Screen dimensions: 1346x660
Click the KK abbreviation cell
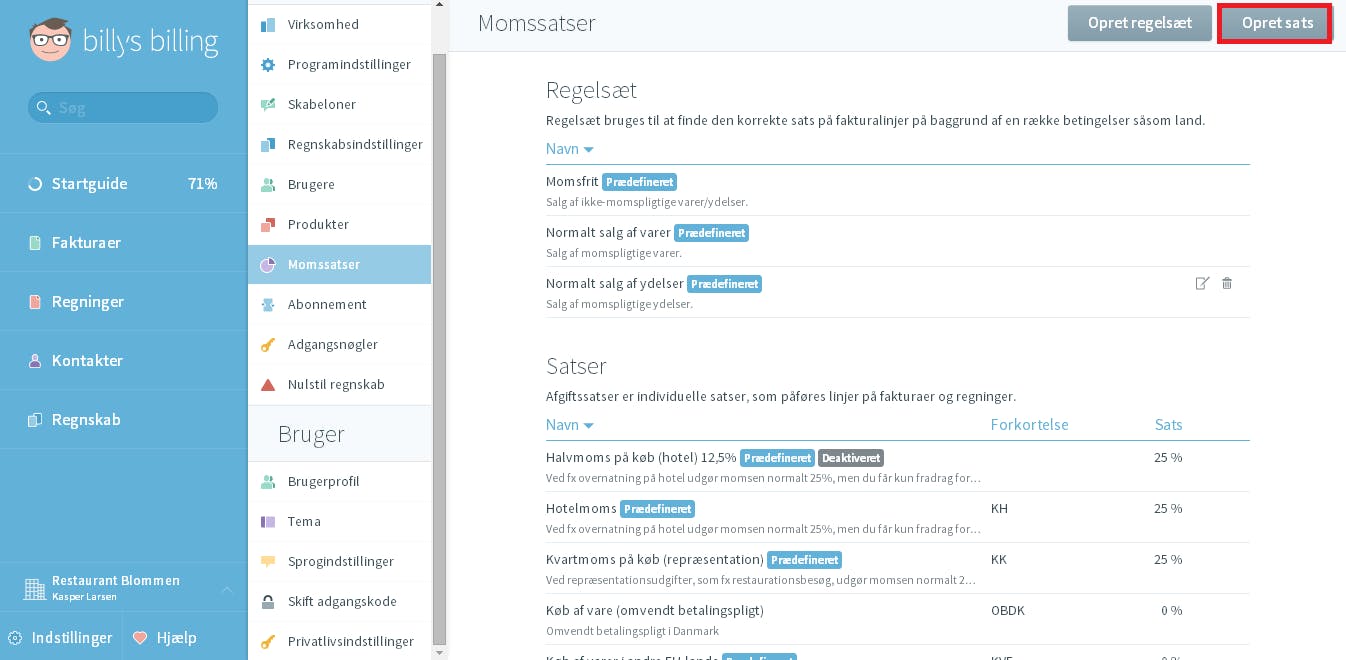(1000, 560)
